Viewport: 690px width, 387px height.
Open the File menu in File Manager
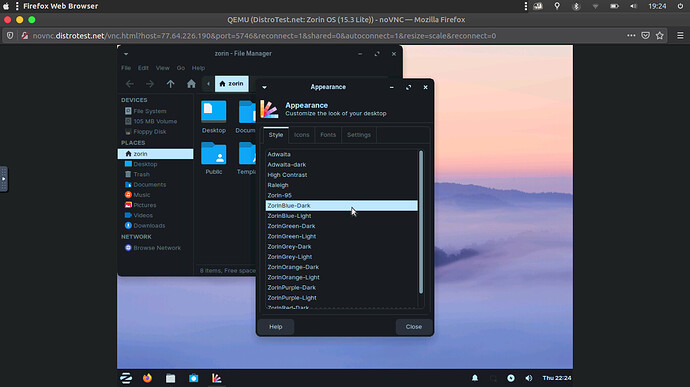[x=126, y=68]
